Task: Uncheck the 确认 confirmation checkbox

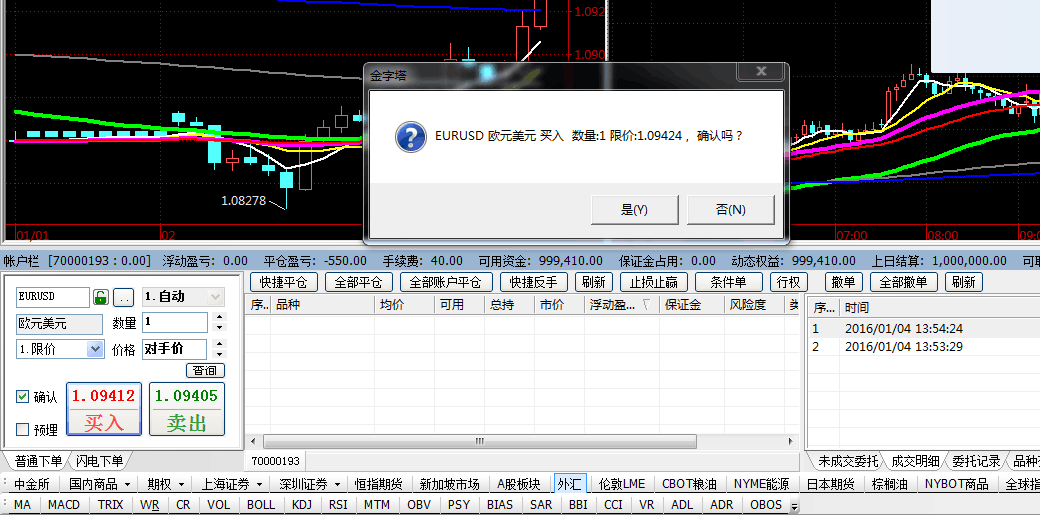Action: [x=23, y=397]
